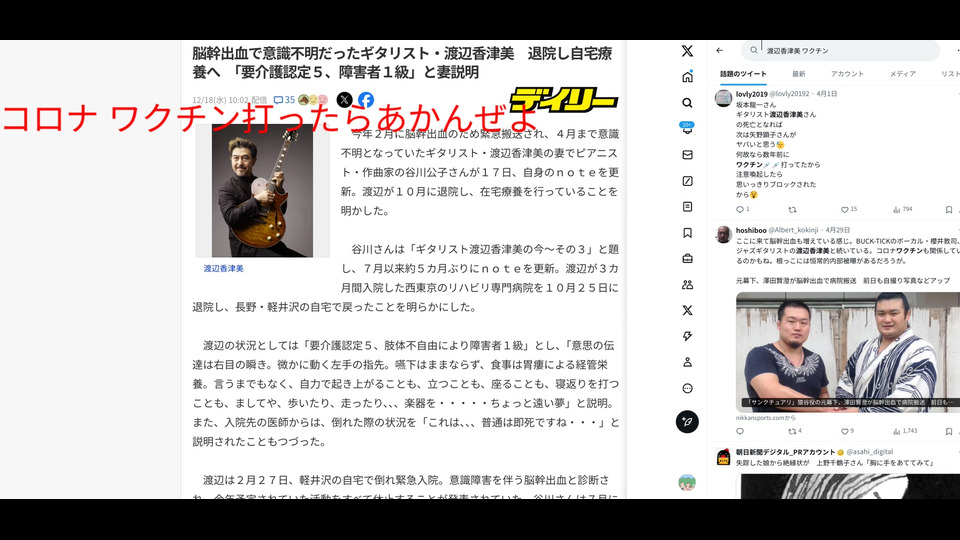Share the article via the X icon
Screen dimensions: 960x540
coord(345,99)
